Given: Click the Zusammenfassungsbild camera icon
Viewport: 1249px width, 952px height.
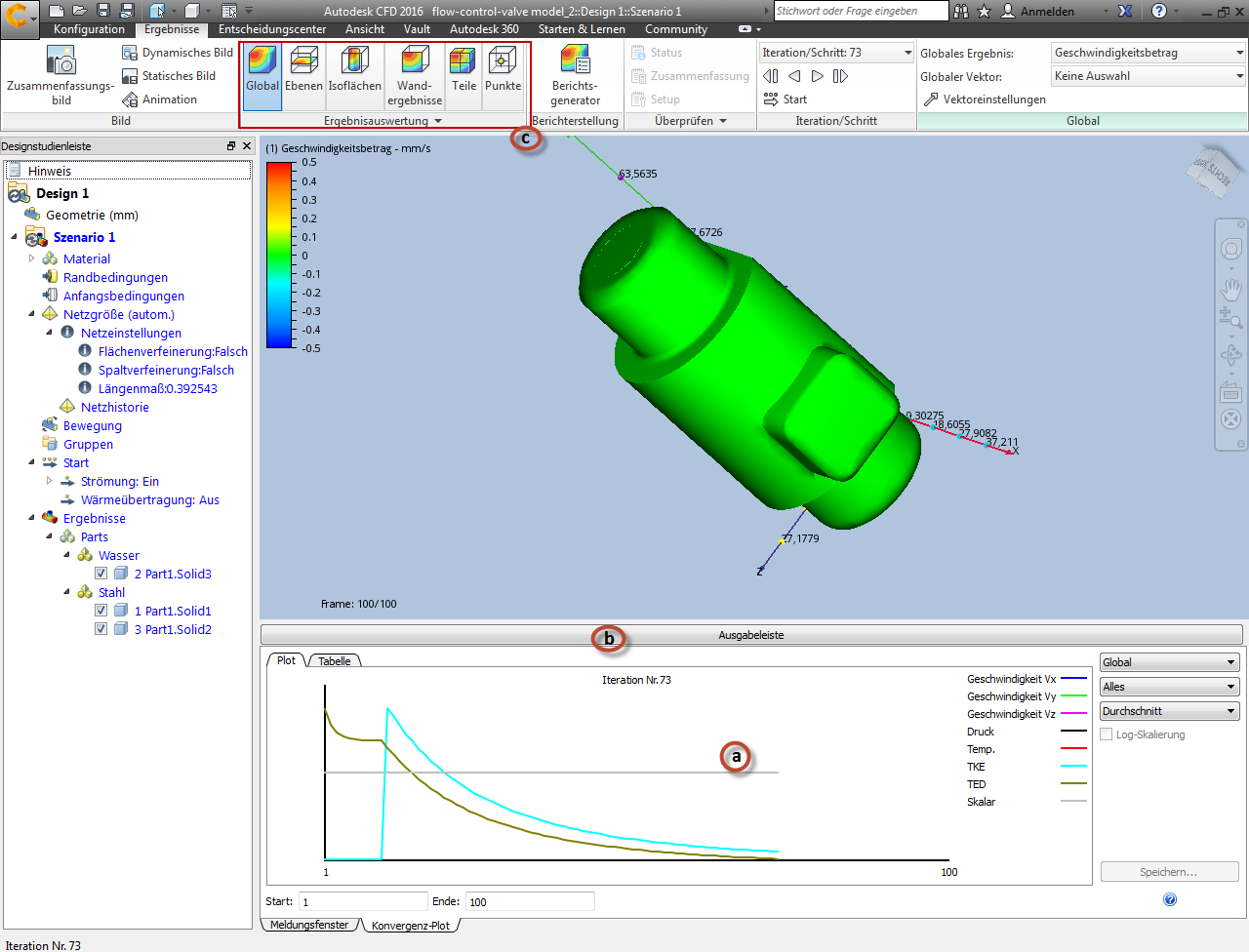Looking at the screenshot, I should (61, 76).
